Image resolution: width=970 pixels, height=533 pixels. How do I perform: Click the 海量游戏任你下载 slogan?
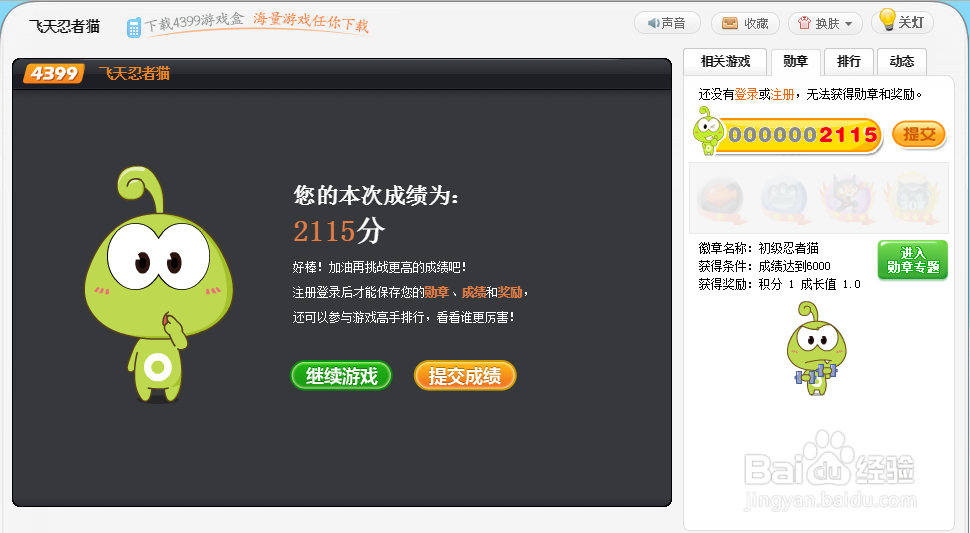click(x=311, y=22)
